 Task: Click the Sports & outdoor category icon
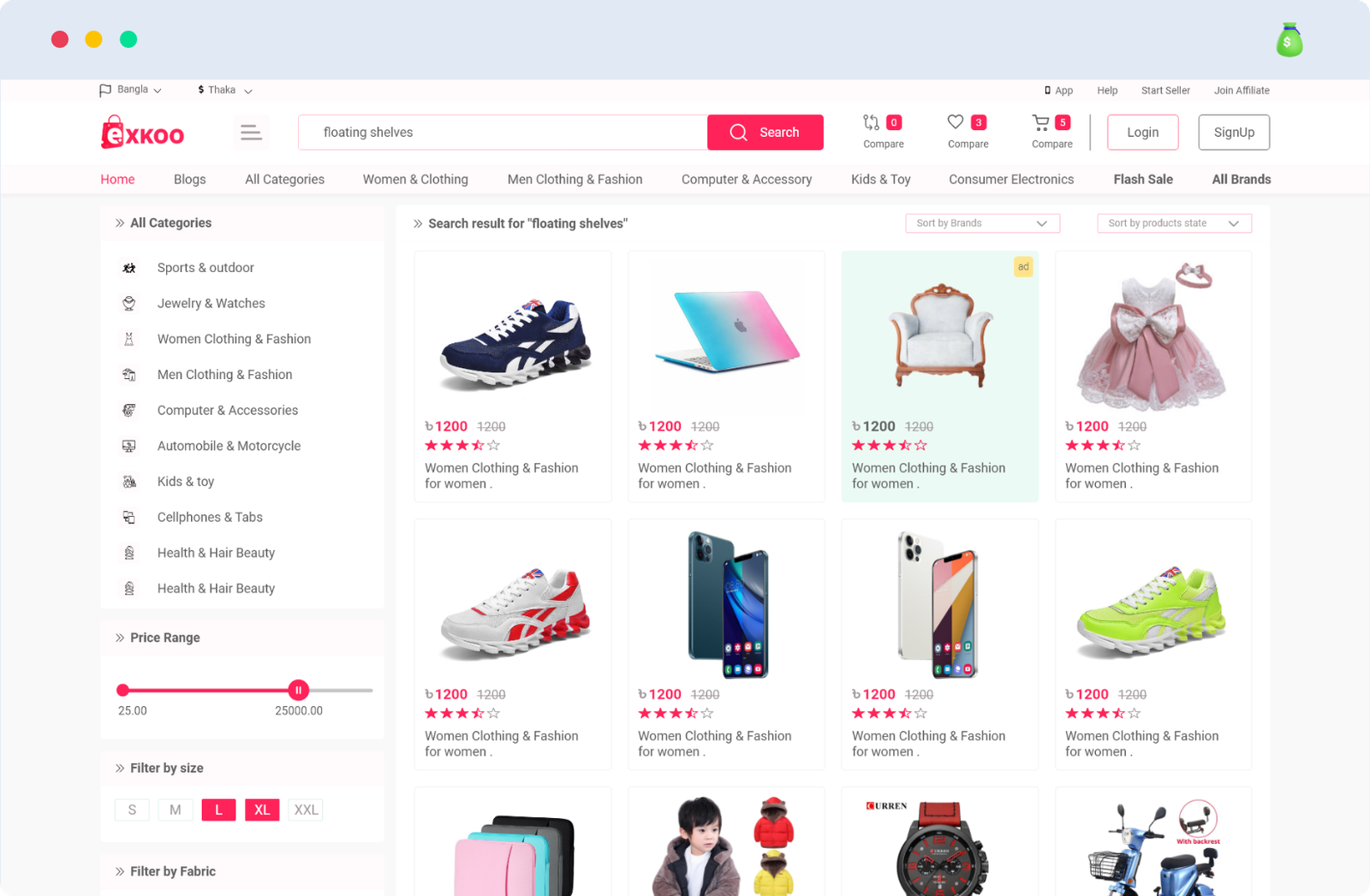point(129,268)
